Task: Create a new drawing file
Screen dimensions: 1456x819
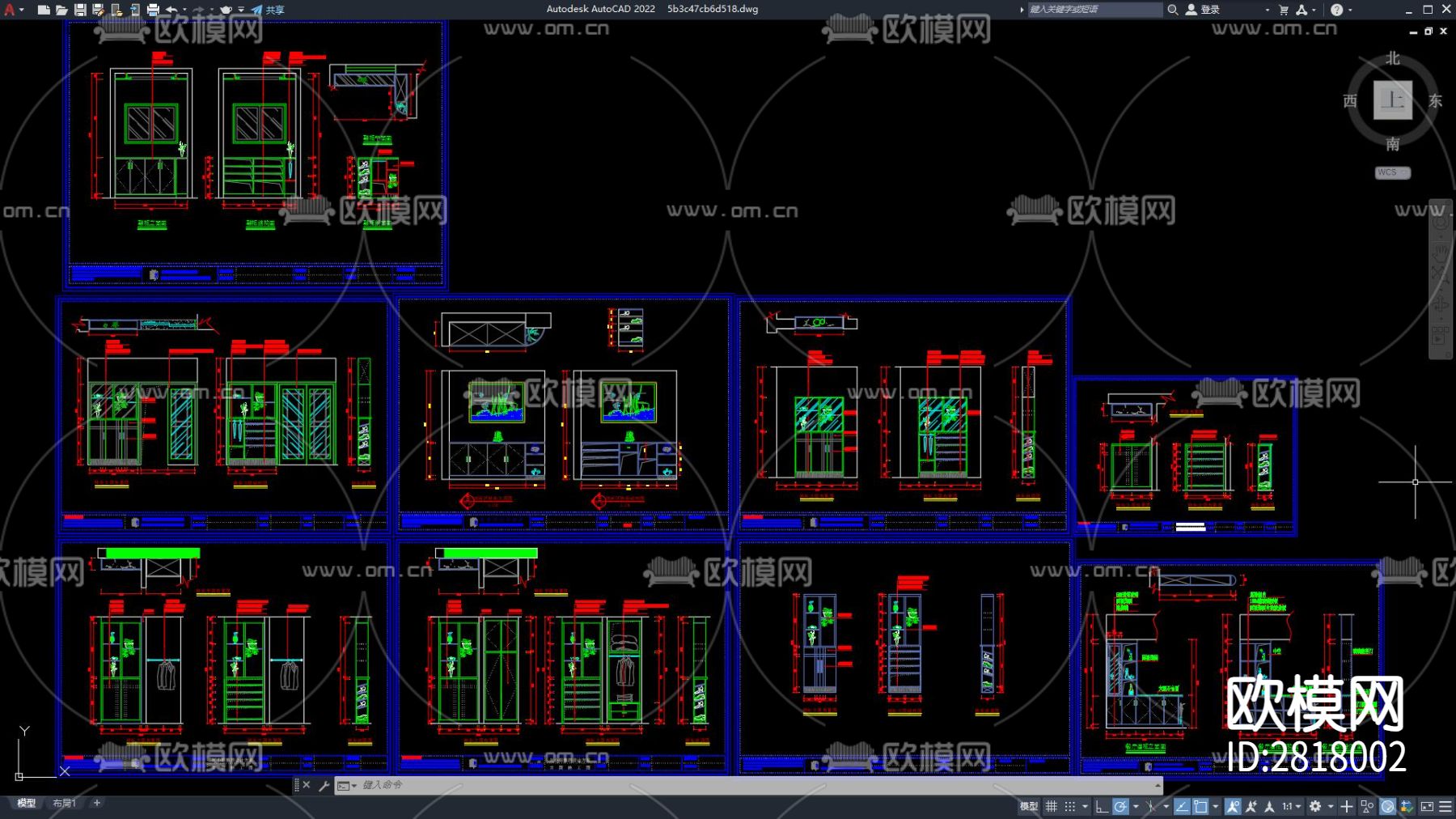Action: coord(44,10)
